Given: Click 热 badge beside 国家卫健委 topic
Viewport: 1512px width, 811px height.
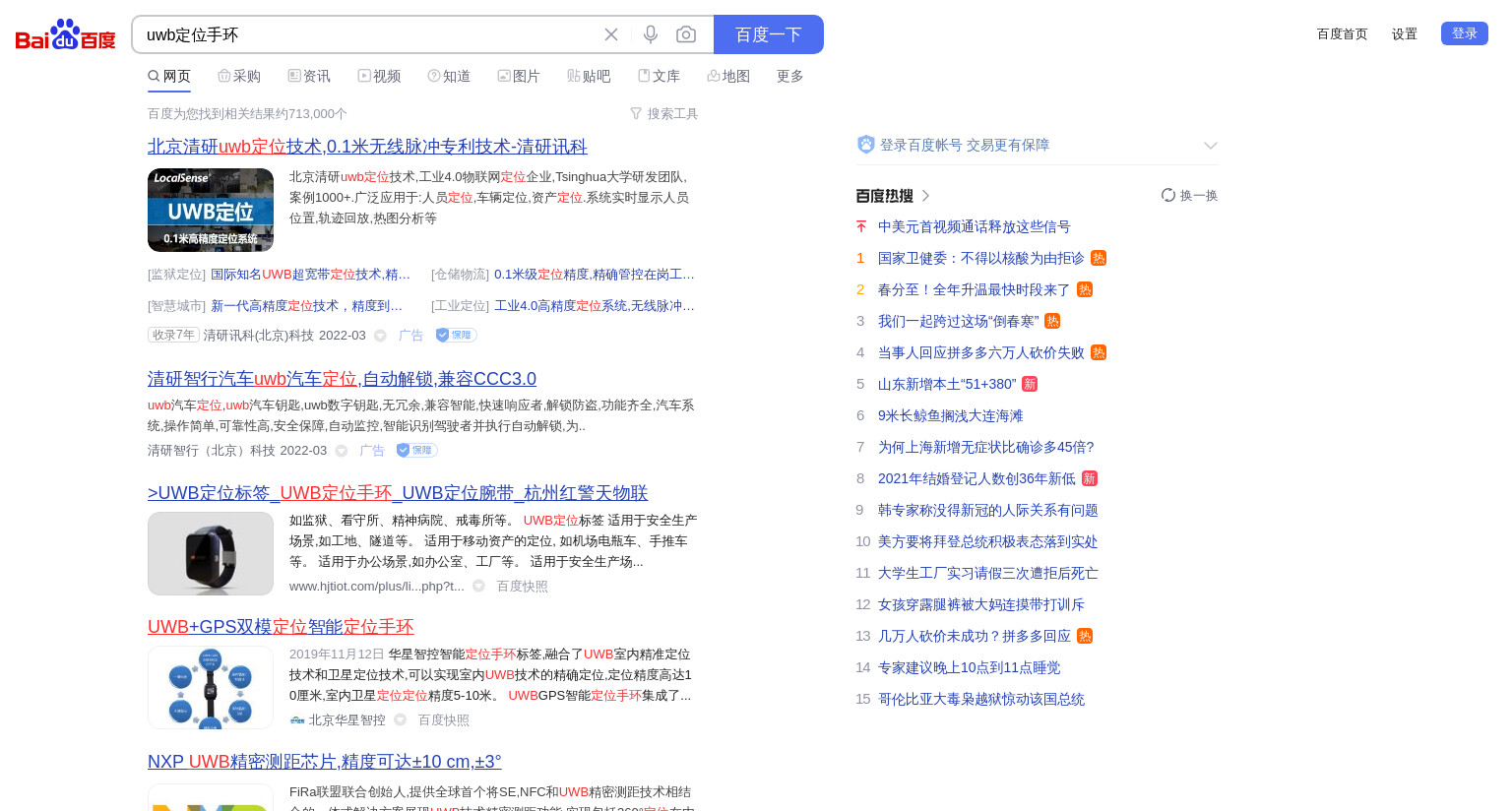Looking at the screenshot, I should 1099,258.
